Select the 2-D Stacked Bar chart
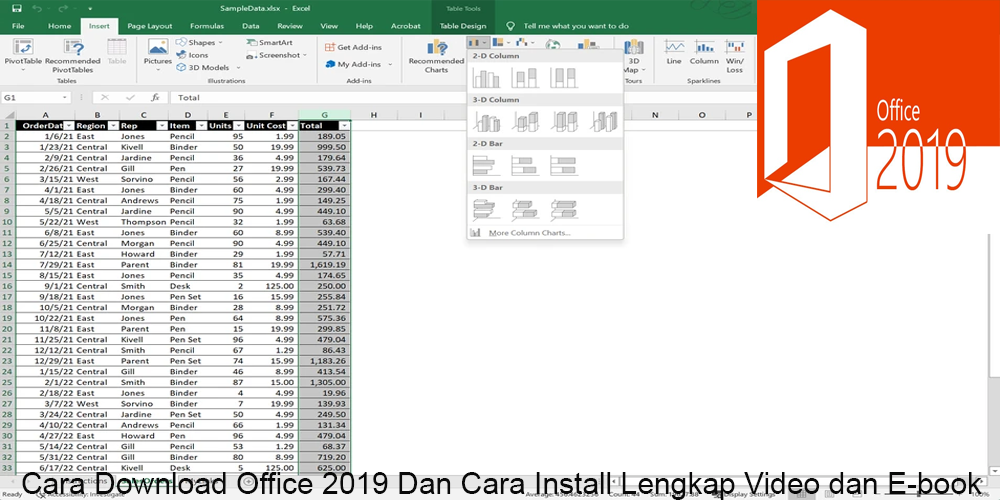The width and height of the screenshot is (1000, 500). click(x=525, y=165)
